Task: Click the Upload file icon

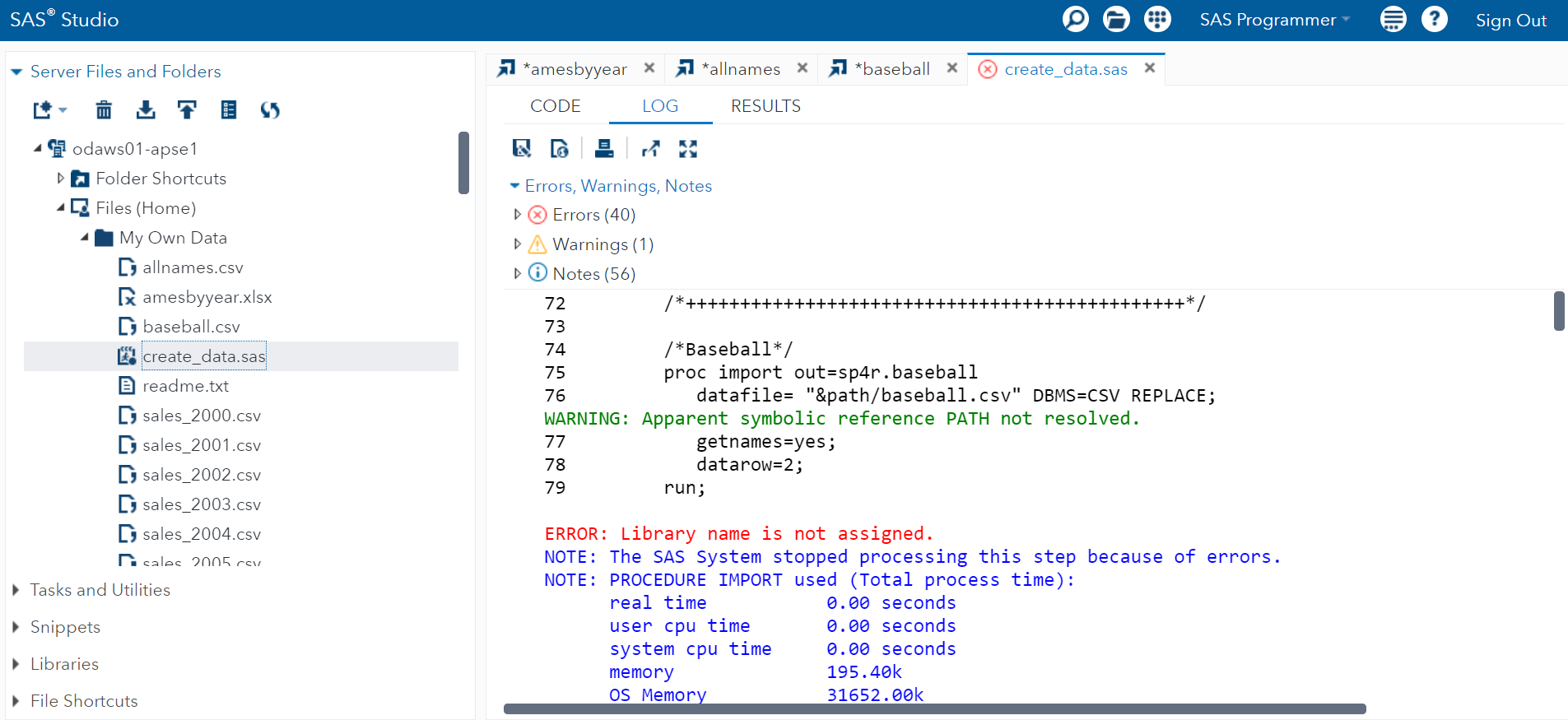Action: click(x=187, y=109)
